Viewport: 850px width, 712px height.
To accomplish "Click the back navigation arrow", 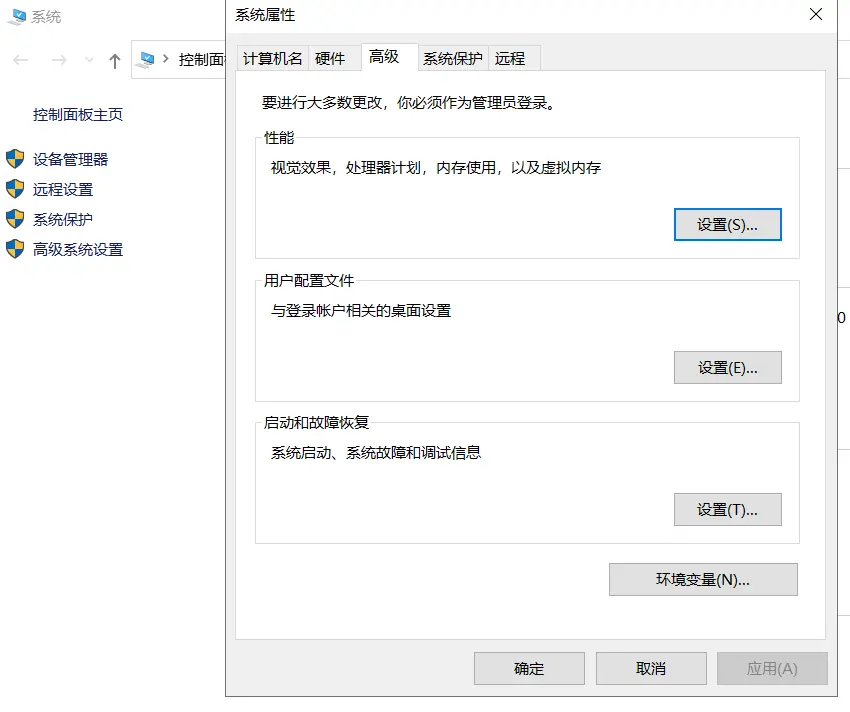I will click(21, 60).
